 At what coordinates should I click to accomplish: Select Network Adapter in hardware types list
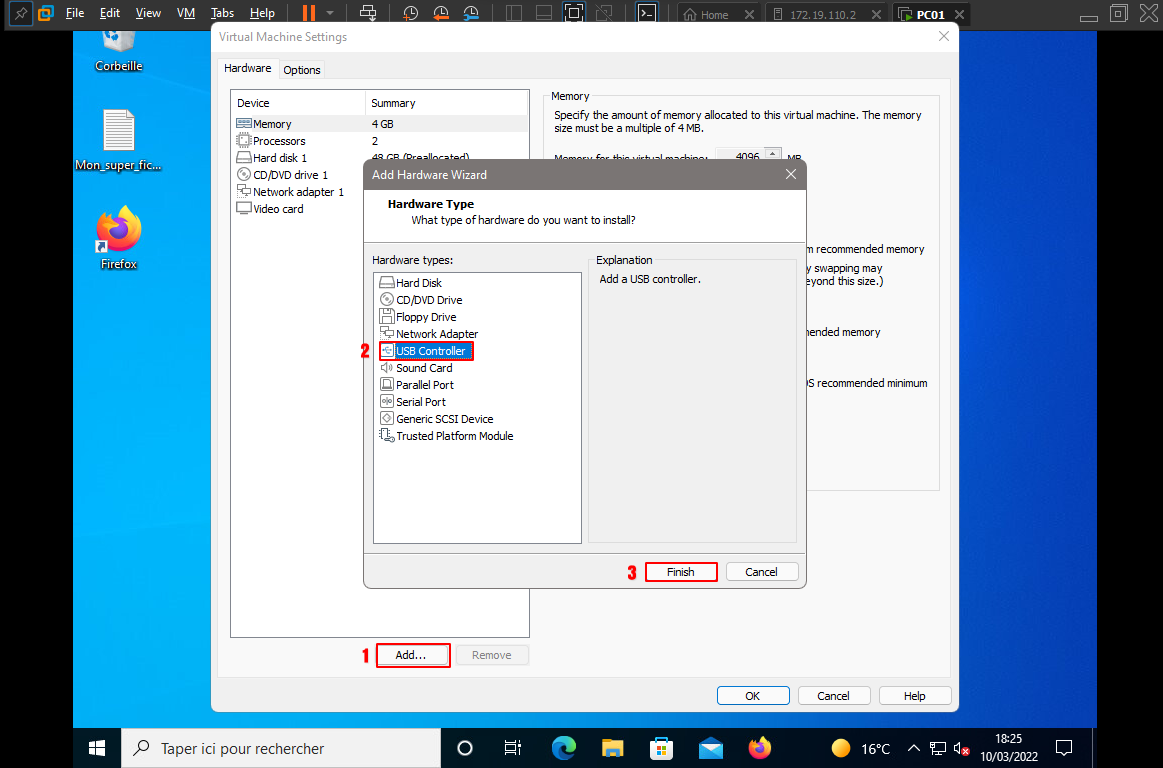click(437, 334)
